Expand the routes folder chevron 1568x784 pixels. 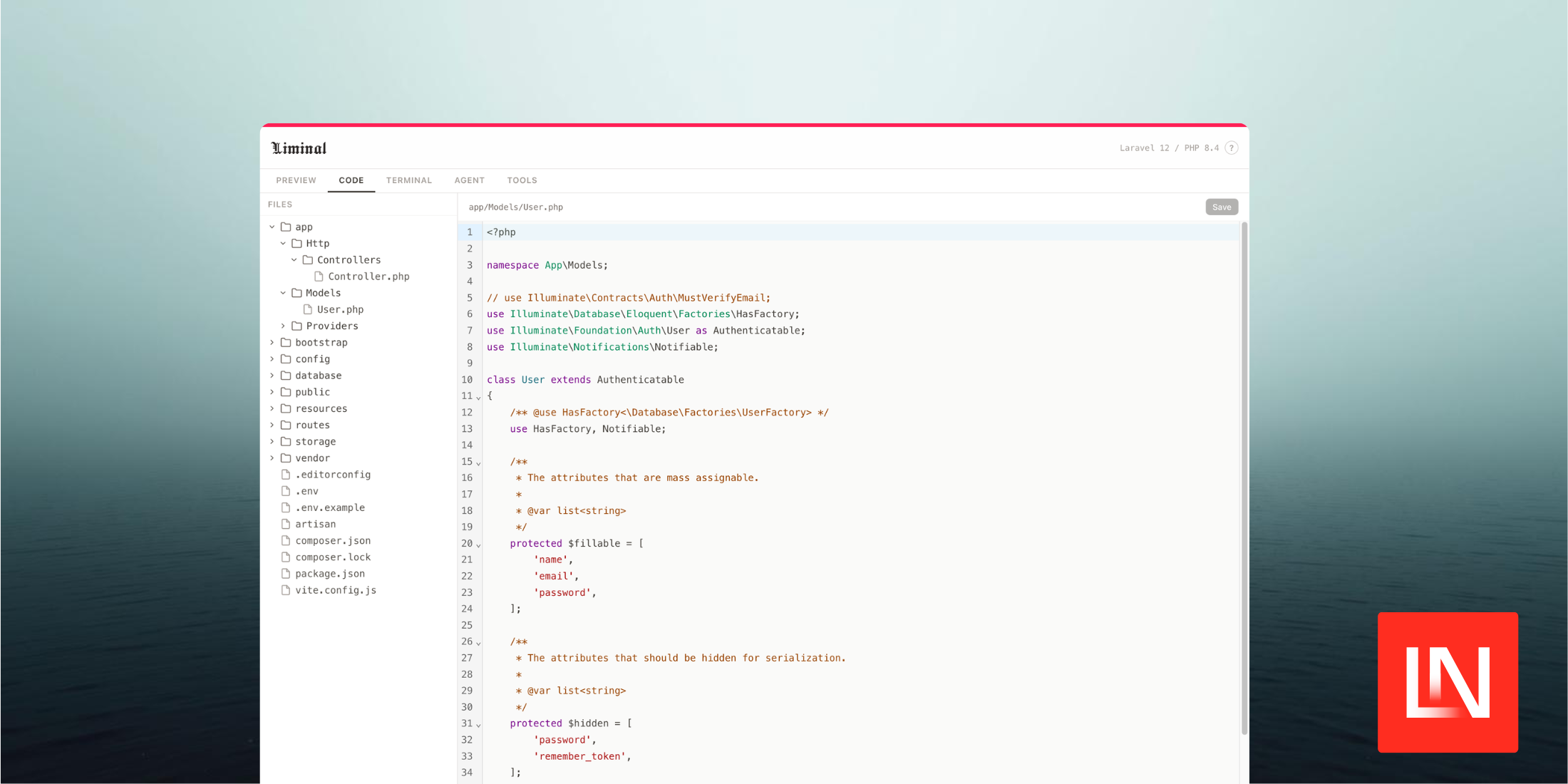(x=272, y=425)
